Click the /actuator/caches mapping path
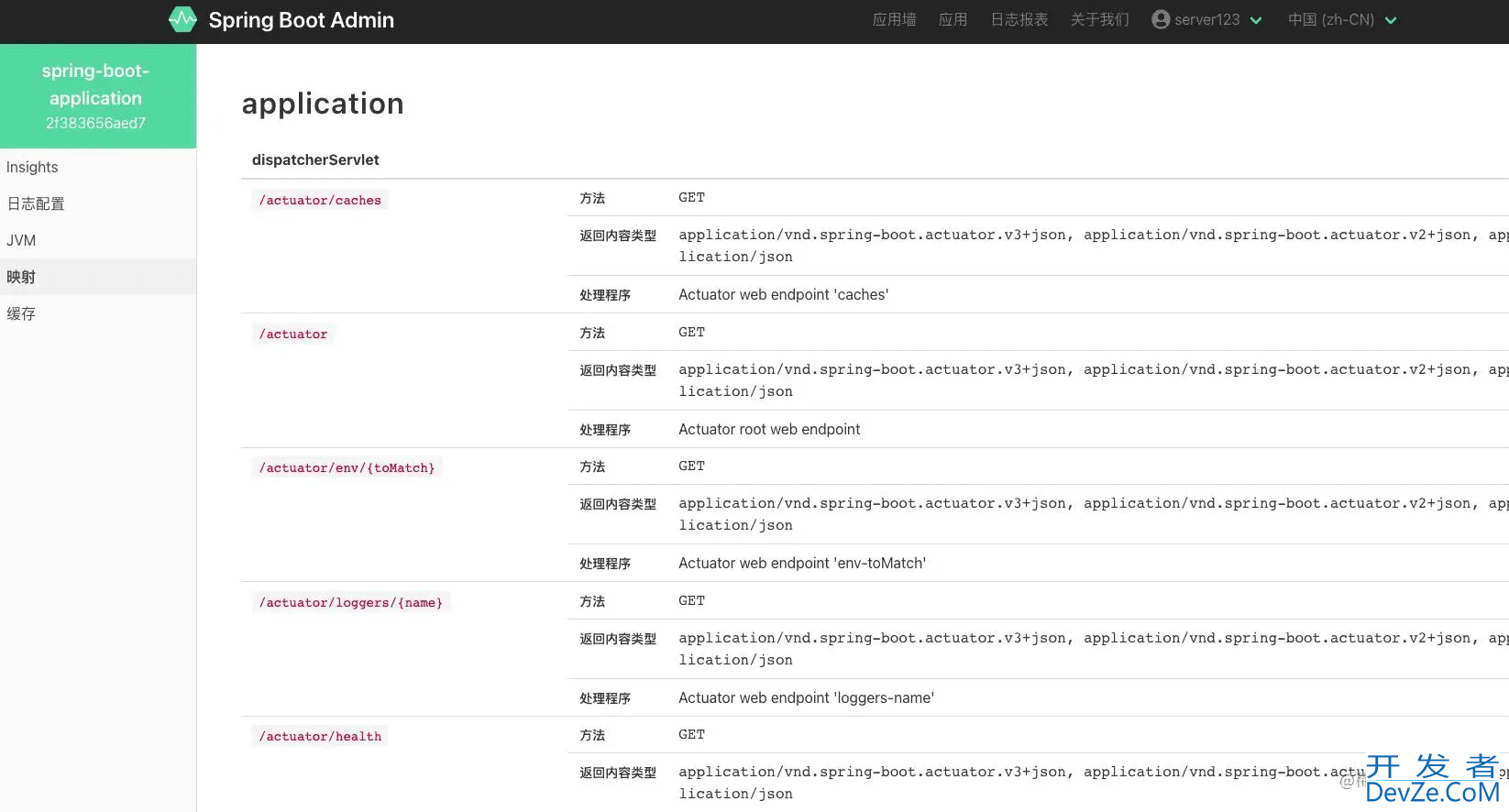The width and height of the screenshot is (1509, 812). click(x=320, y=200)
